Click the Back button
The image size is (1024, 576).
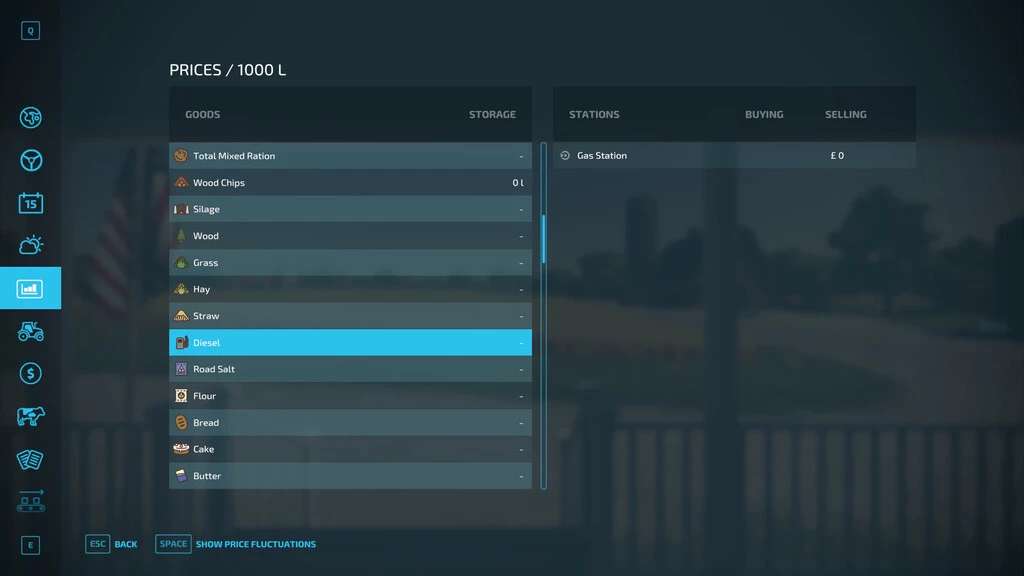pyautogui.click(x=112, y=544)
